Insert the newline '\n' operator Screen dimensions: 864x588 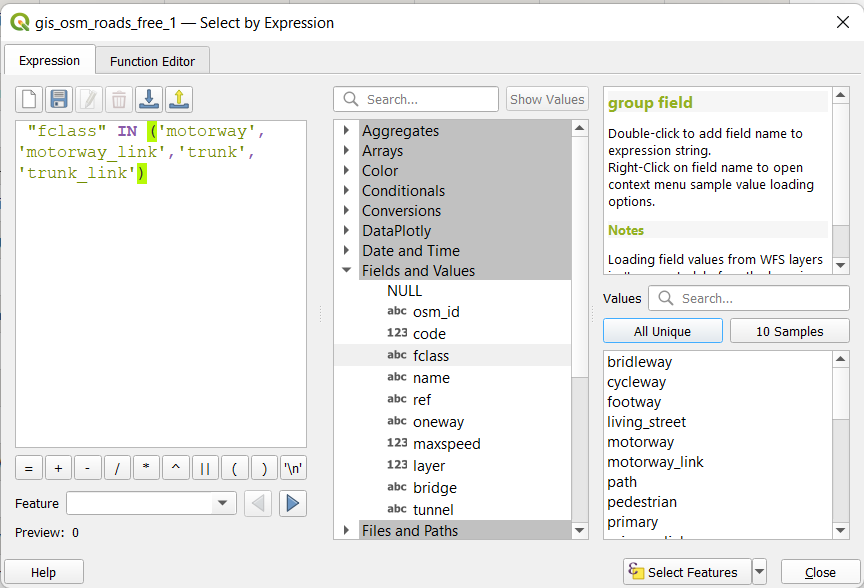[293, 467]
